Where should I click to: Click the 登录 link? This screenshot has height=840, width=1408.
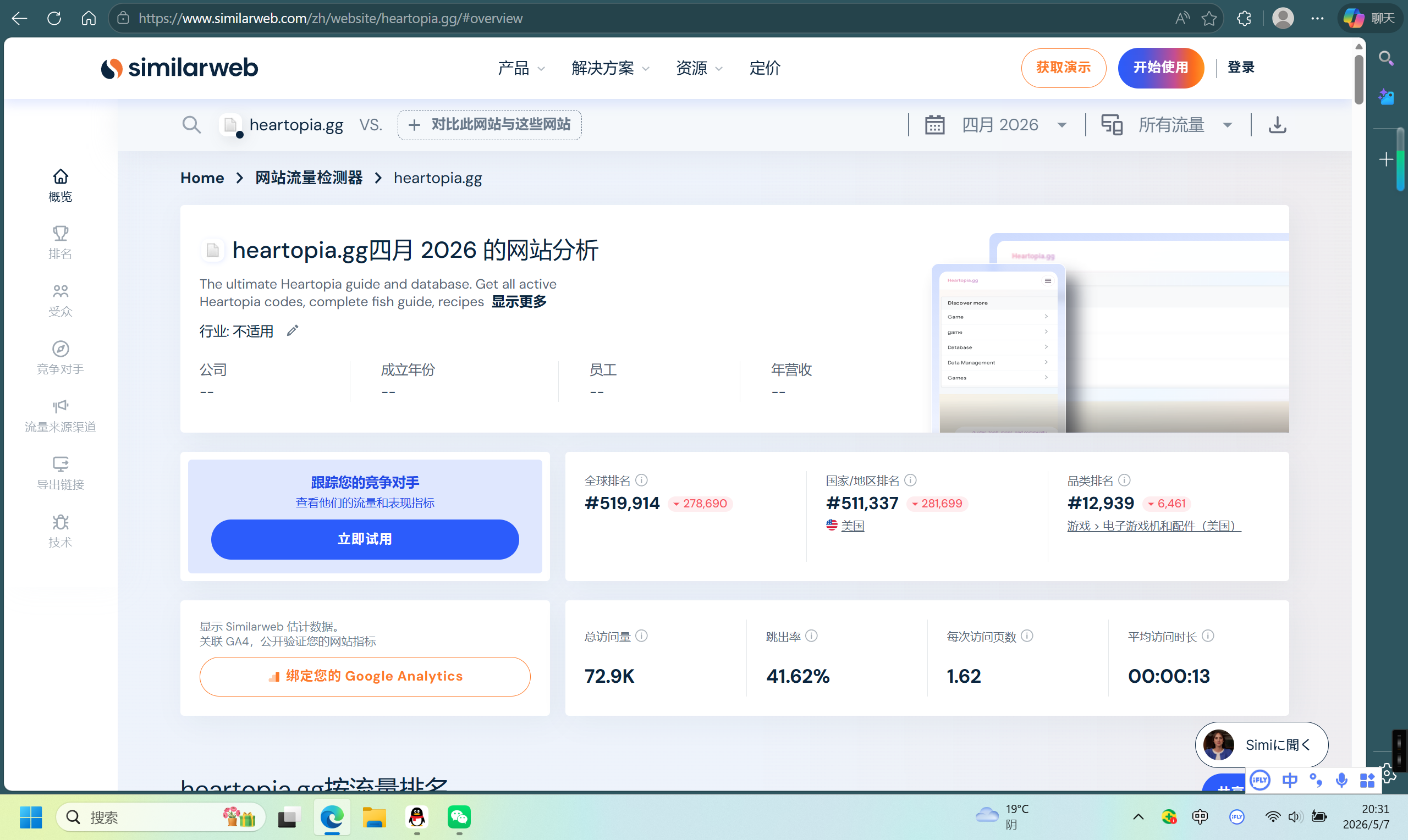[x=1240, y=68]
